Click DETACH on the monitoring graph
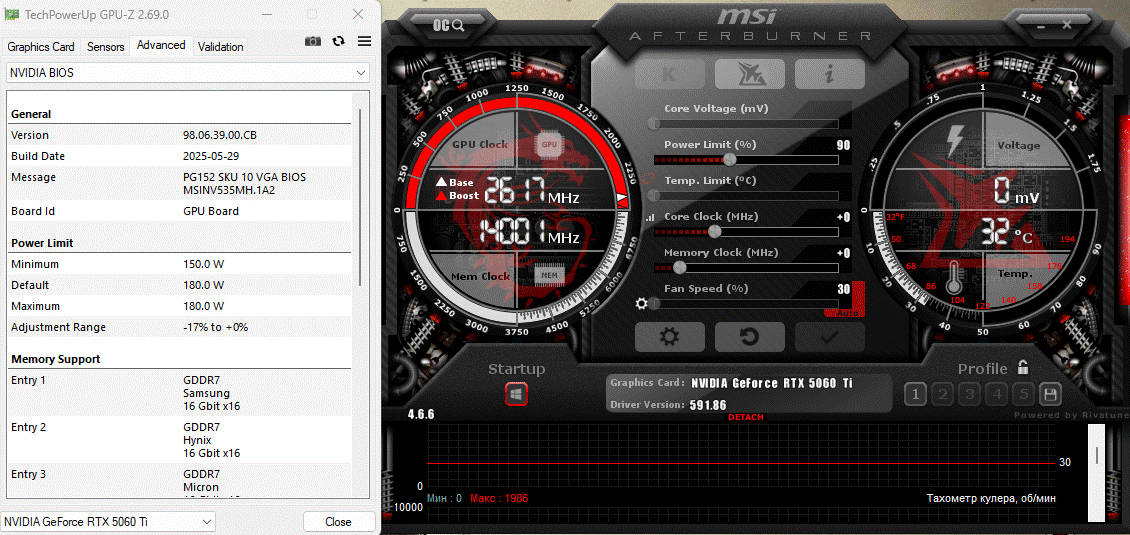The width and height of the screenshot is (1130, 535). (x=745, y=417)
